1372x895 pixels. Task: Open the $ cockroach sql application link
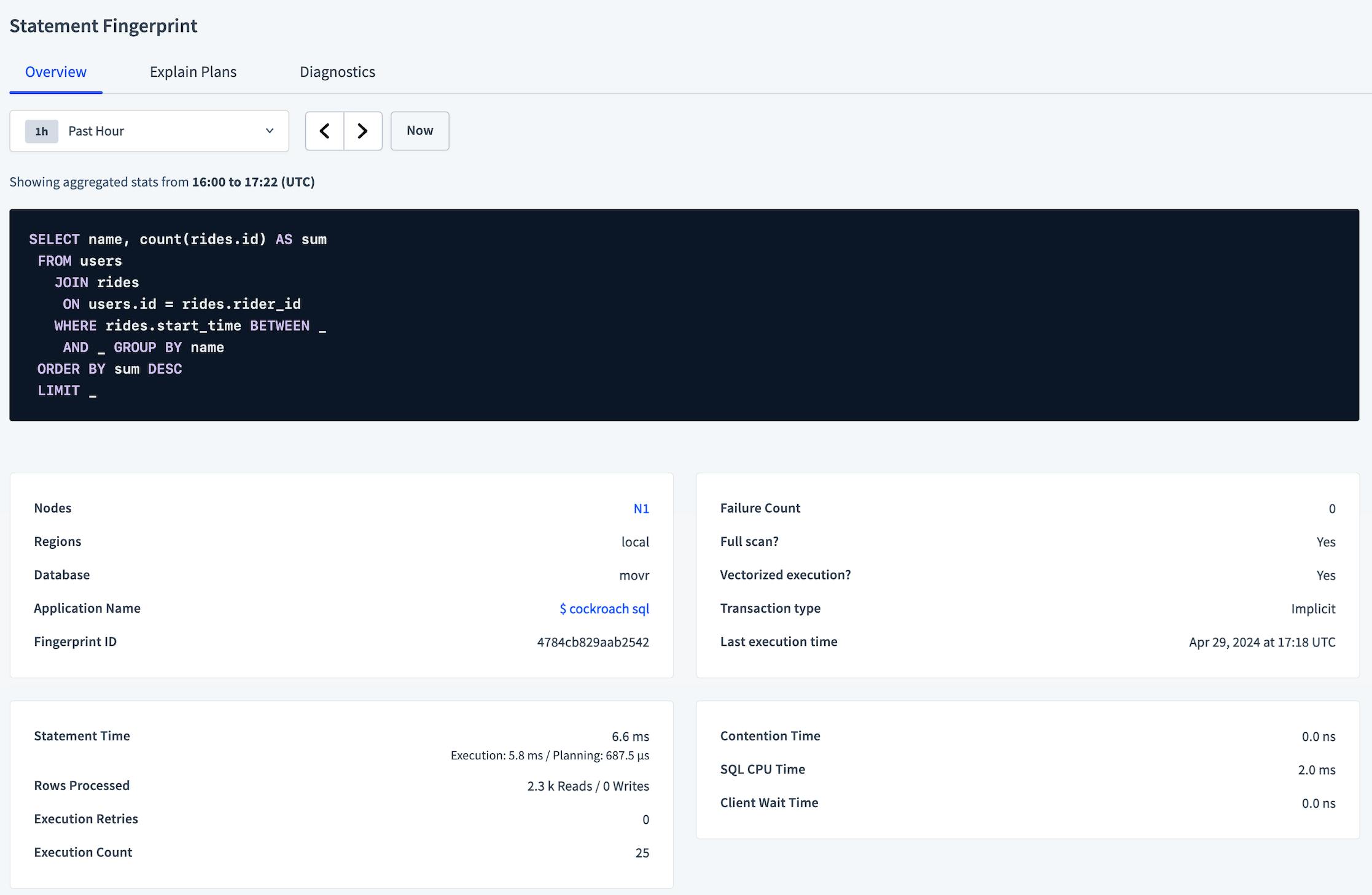[x=604, y=608]
